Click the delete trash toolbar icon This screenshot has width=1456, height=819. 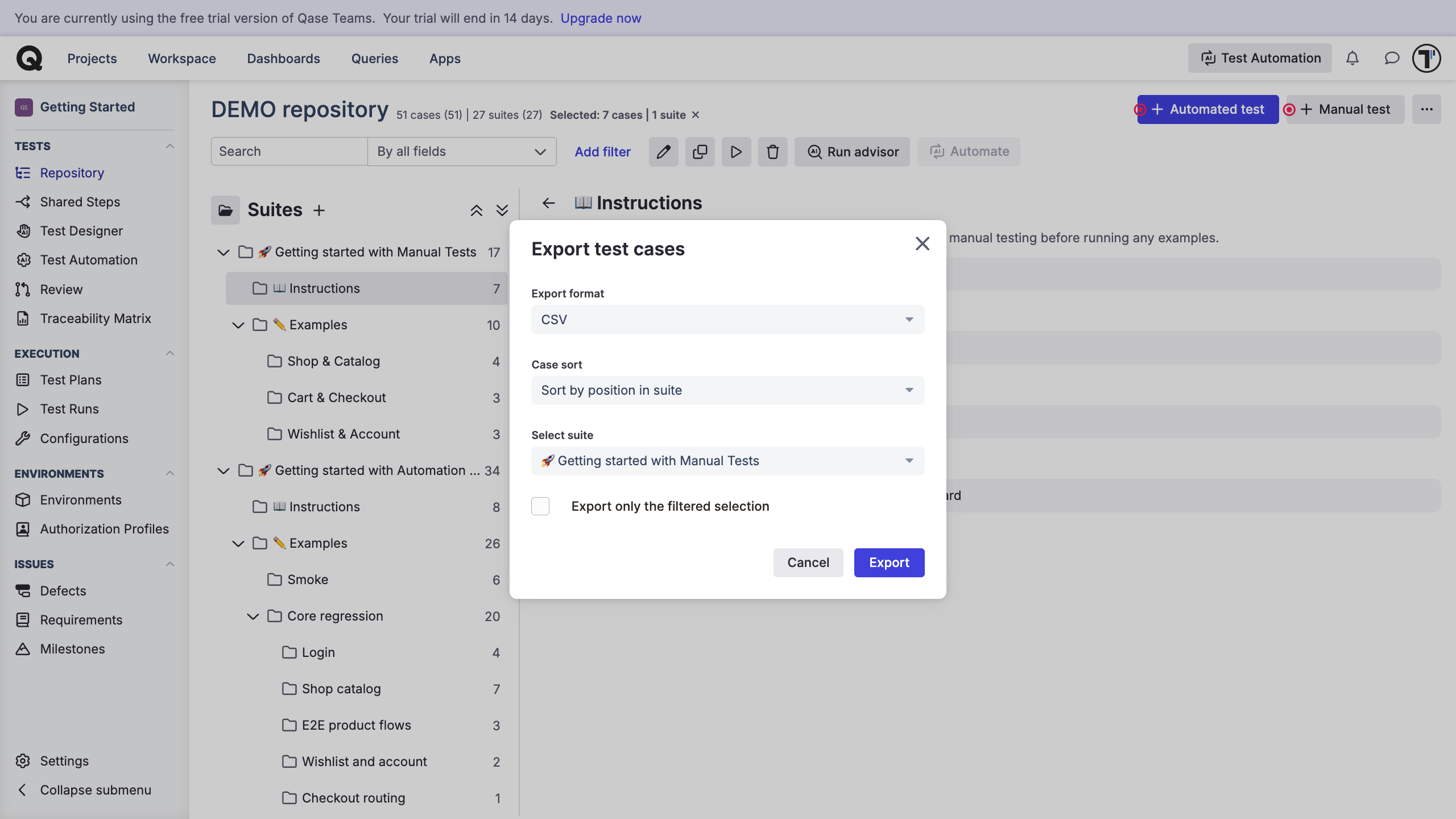click(x=772, y=152)
